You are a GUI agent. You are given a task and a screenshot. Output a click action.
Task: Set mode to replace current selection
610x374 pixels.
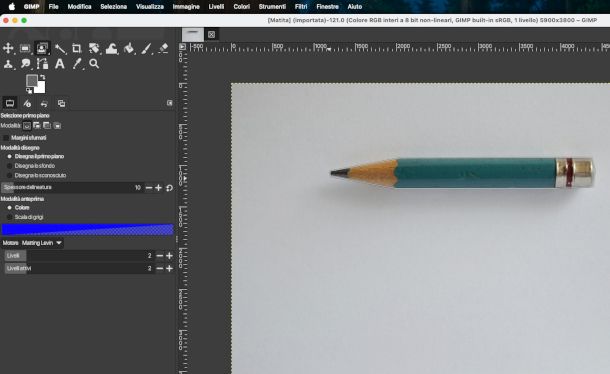pyautogui.click(x=26, y=126)
